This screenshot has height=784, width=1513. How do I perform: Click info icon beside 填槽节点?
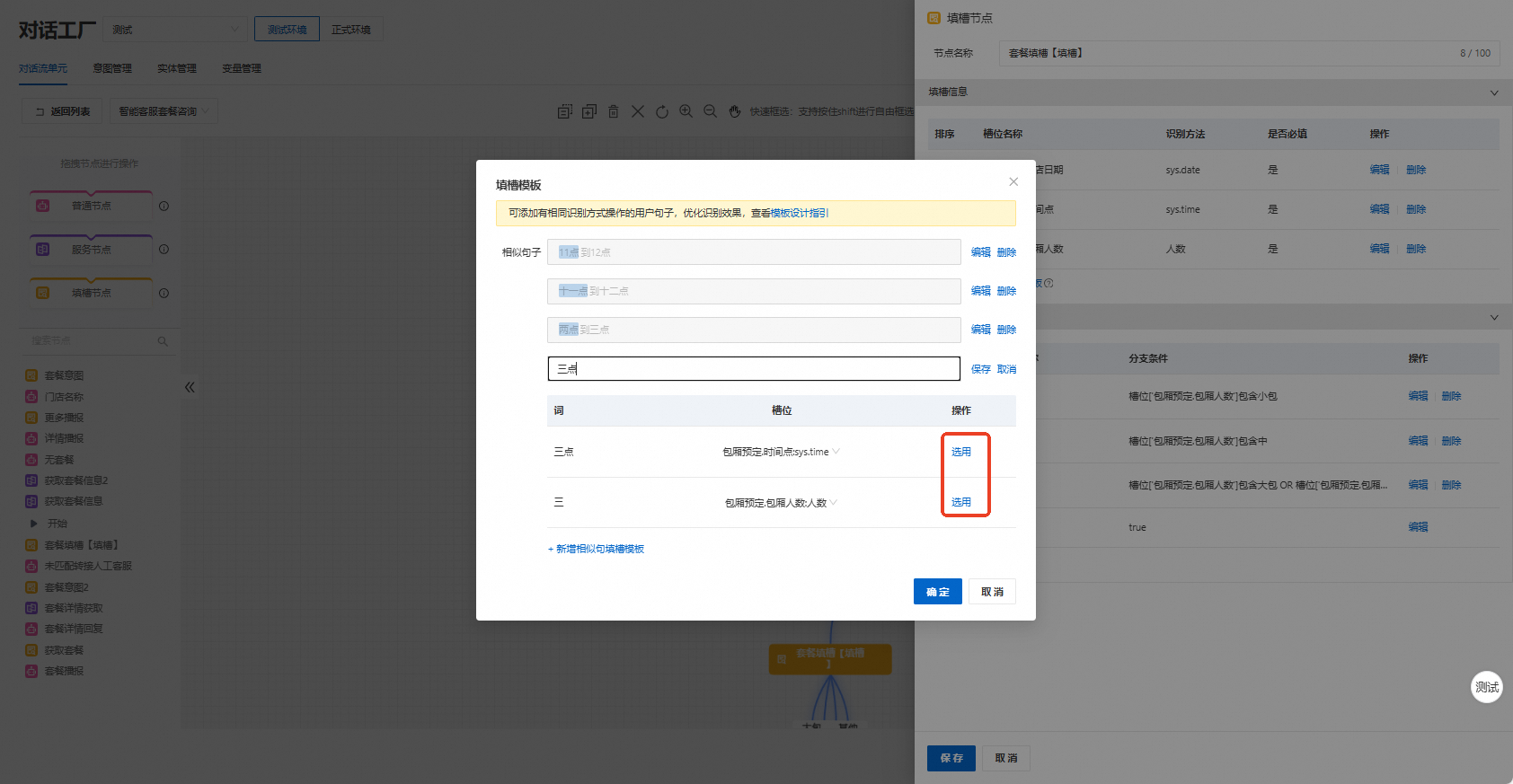pos(164,293)
